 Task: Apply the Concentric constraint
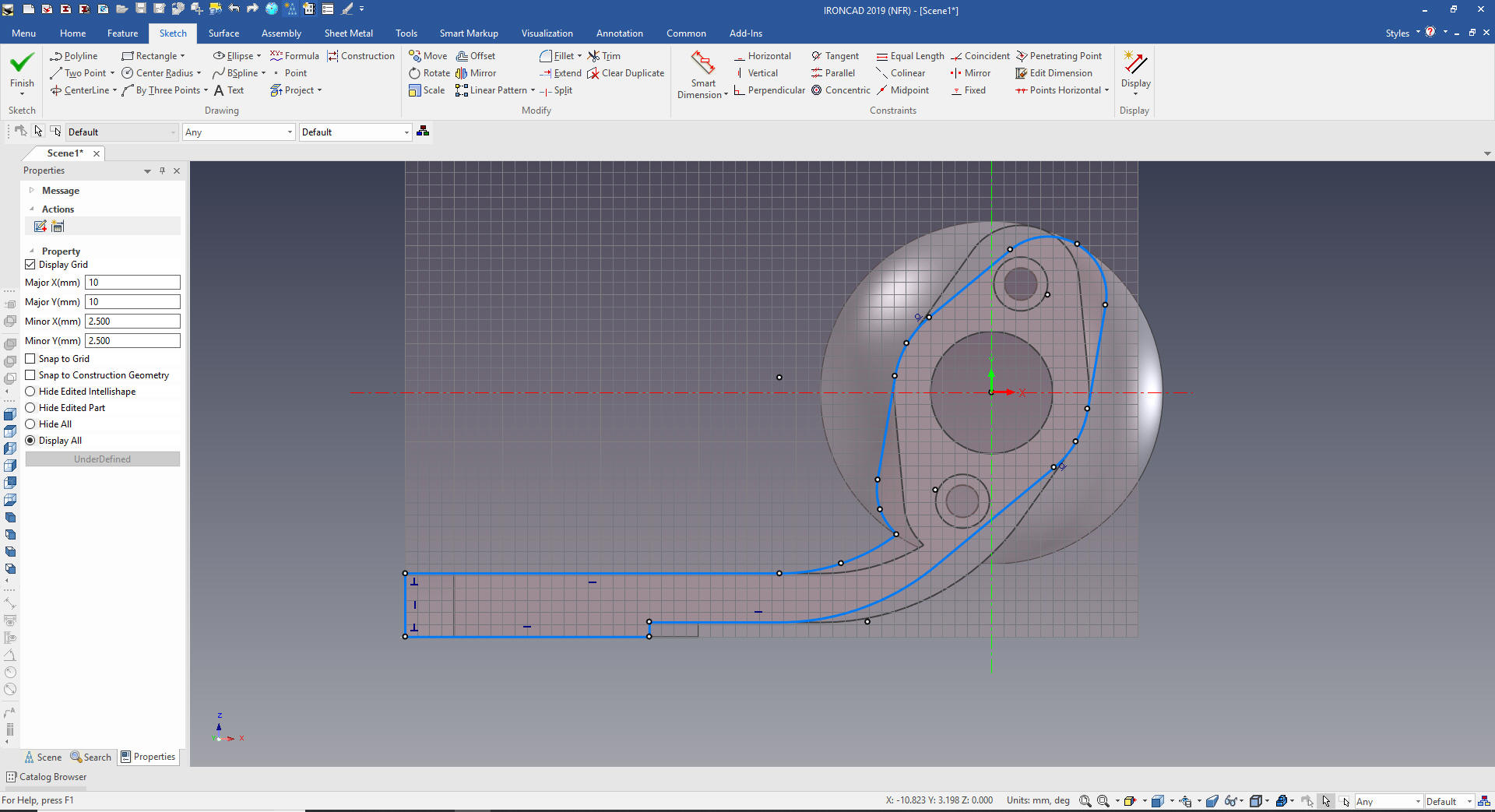point(841,90)
